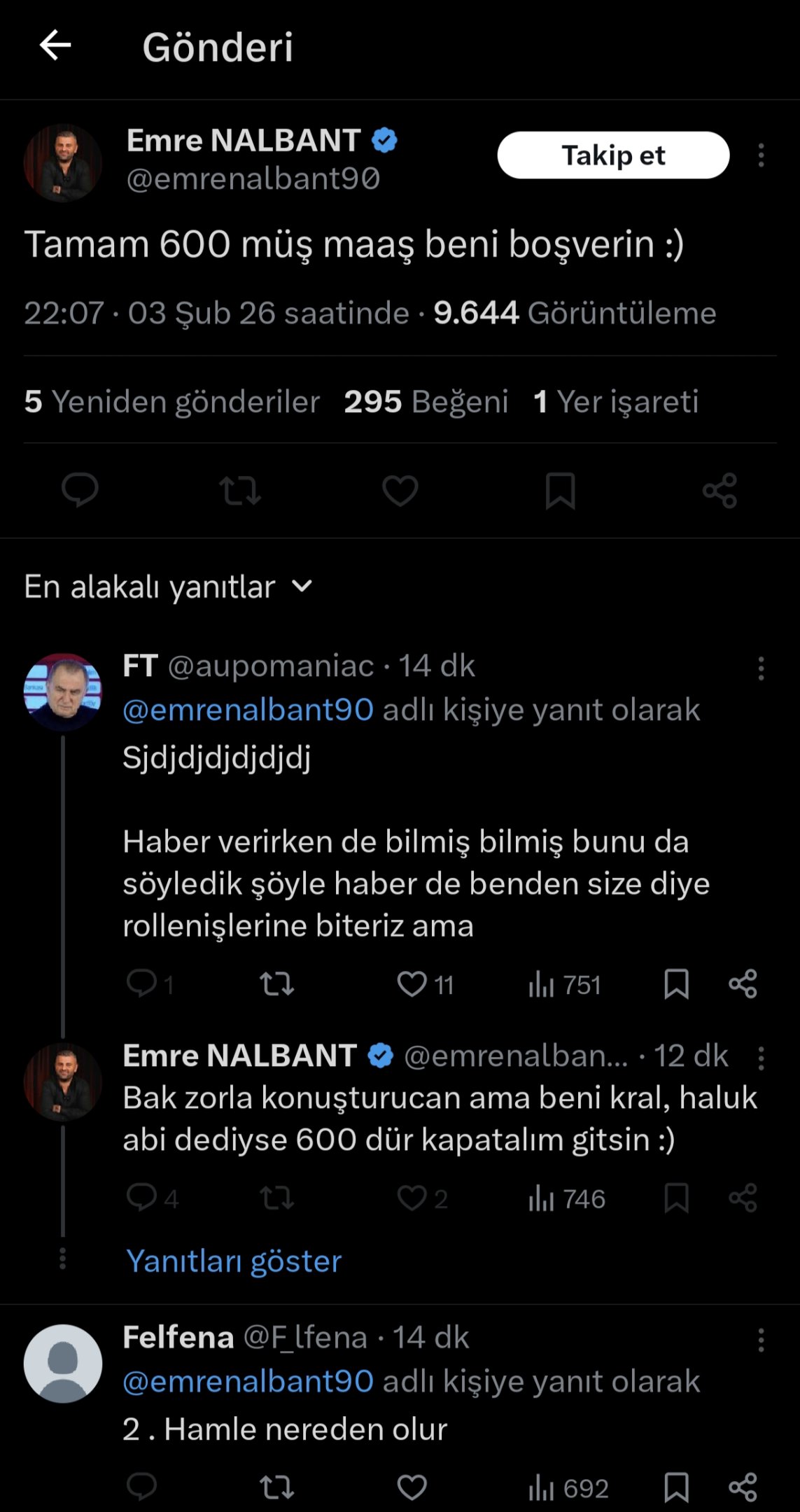Viewport: 800px width, 1512px height.
Task: Open the 5 Yeniden gönderiler list
Action: pyautogui.click(x=171, y=402)
